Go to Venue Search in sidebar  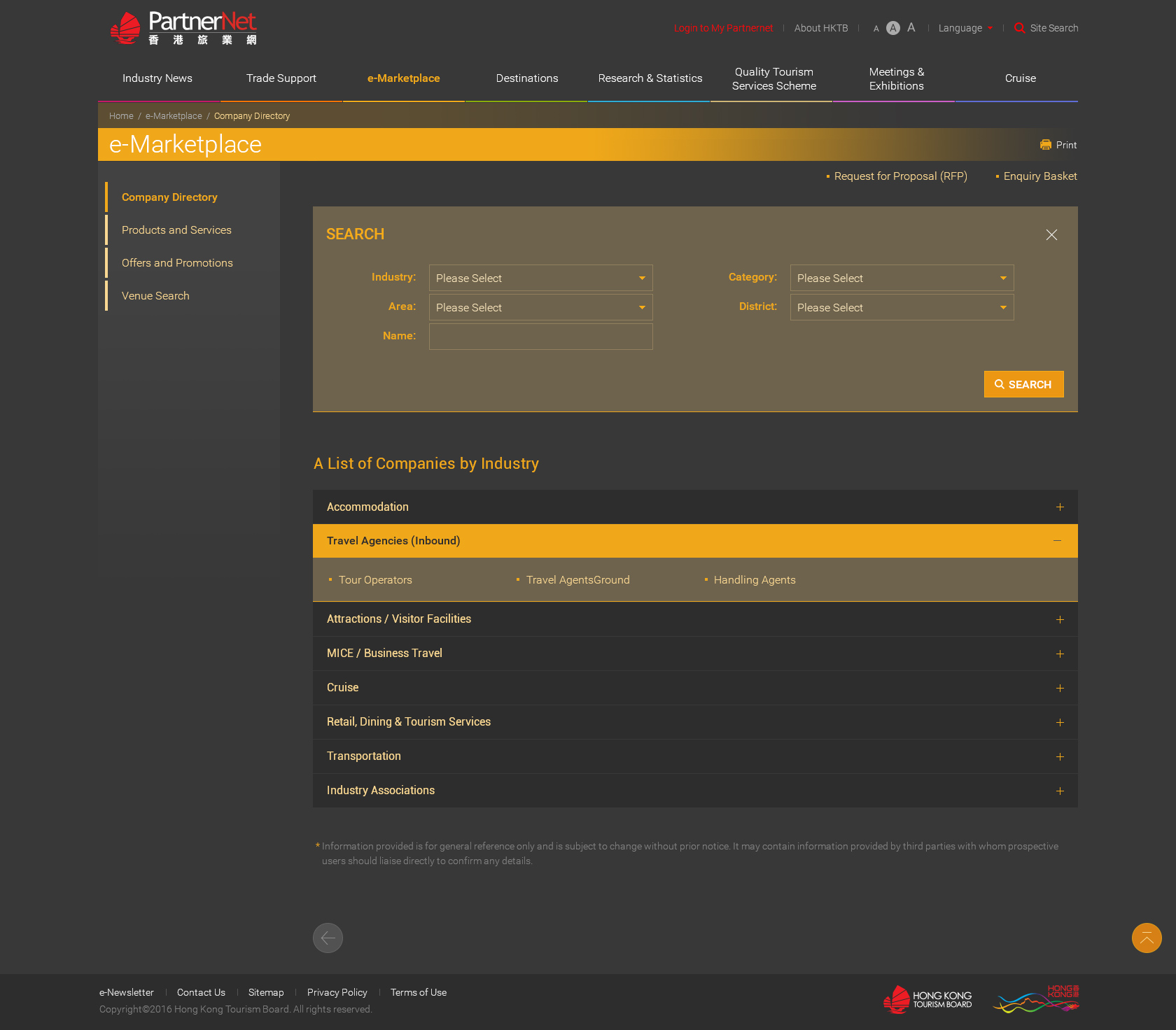(x=155, y=296)
